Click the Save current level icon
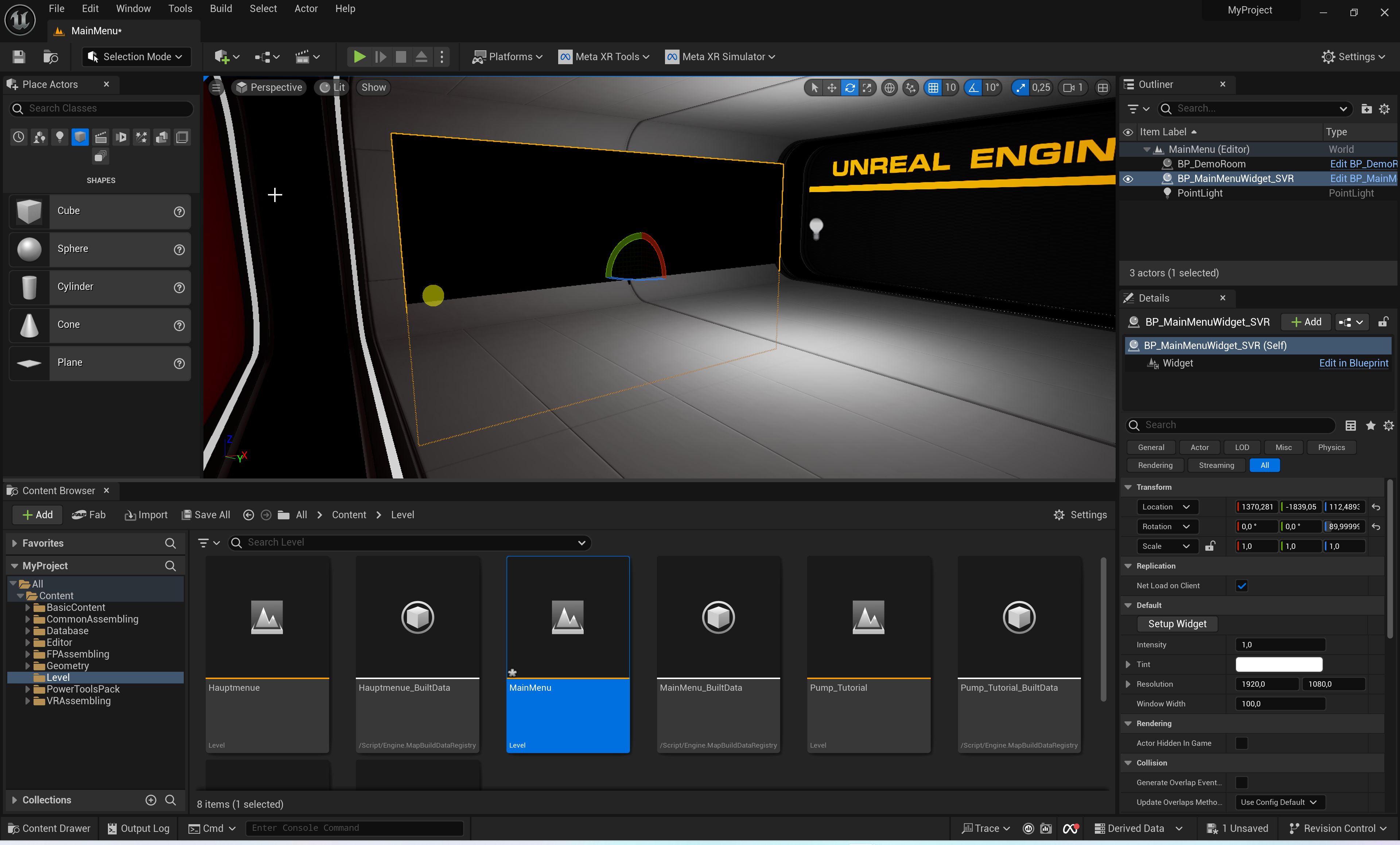Image resolution: width=1400 pixels, height=845 pixels. point(19,56)
